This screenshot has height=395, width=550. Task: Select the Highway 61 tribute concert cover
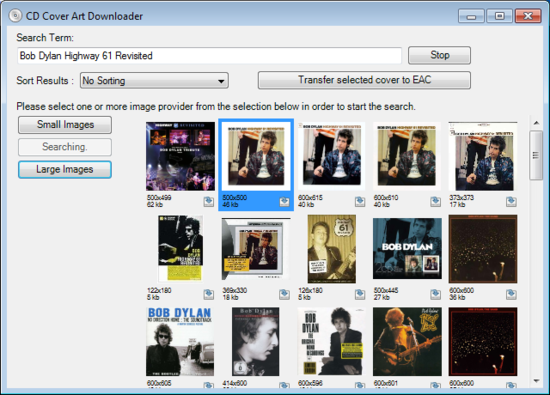tap(181, 156)
